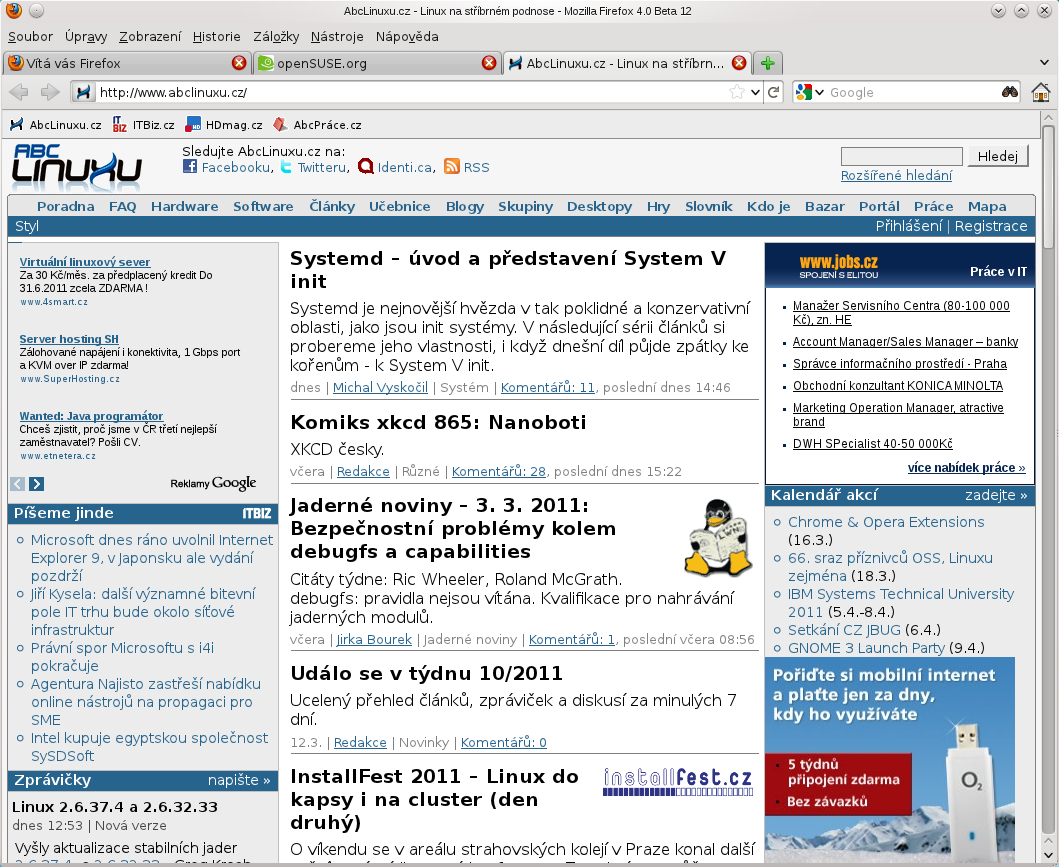Open the Zobrazení menu
Viewport: 1059px width, 867px height.
[150, 36]
